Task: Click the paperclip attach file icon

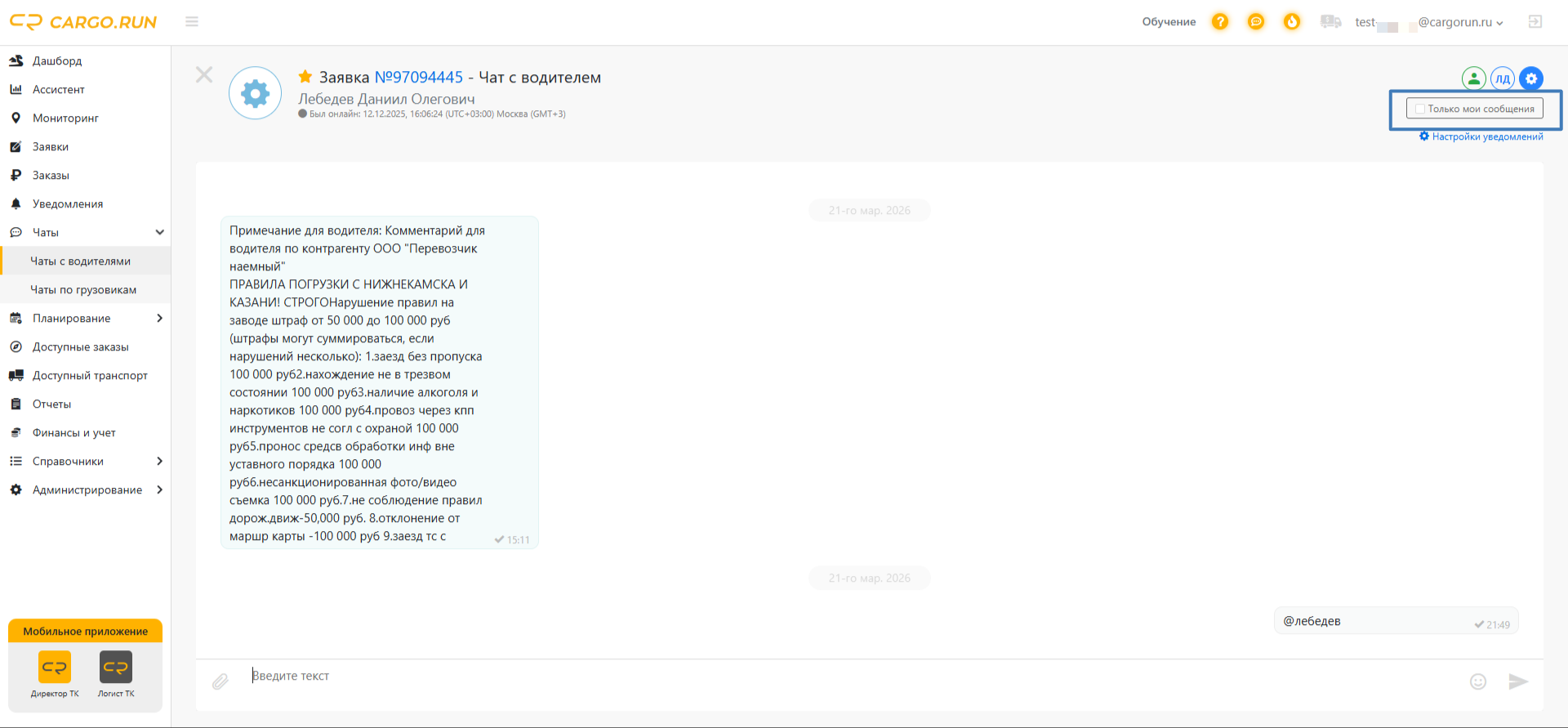Action: pos(220,681)
